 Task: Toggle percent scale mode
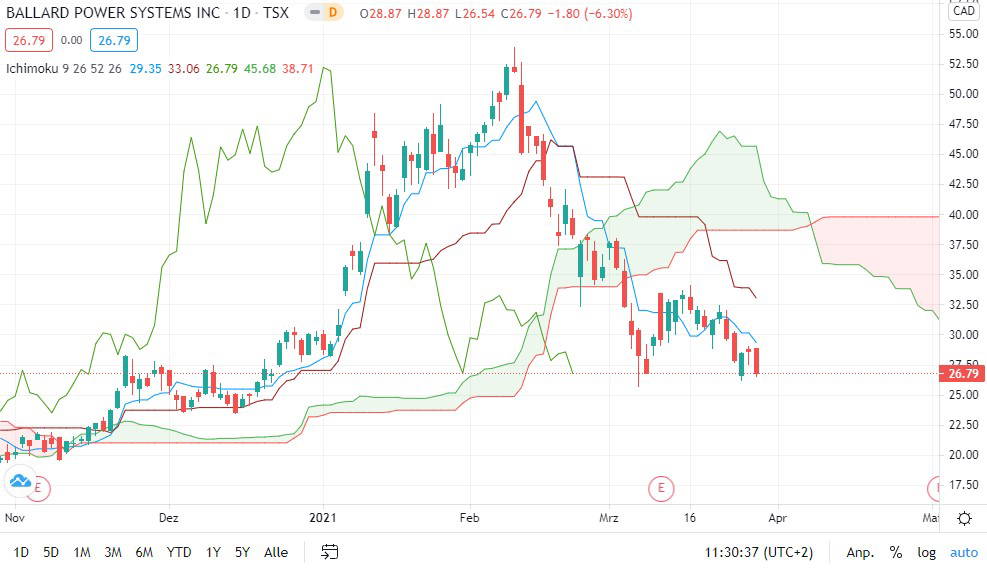point(895,552)
